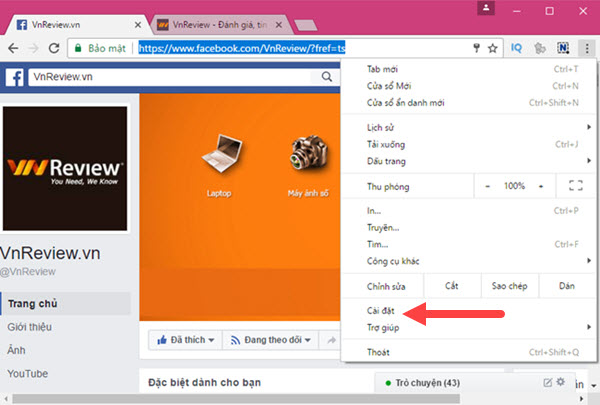Viewport: 600px width, 405px height.
Task: Go back with the browser back arrow
Action: pos(13,48)
